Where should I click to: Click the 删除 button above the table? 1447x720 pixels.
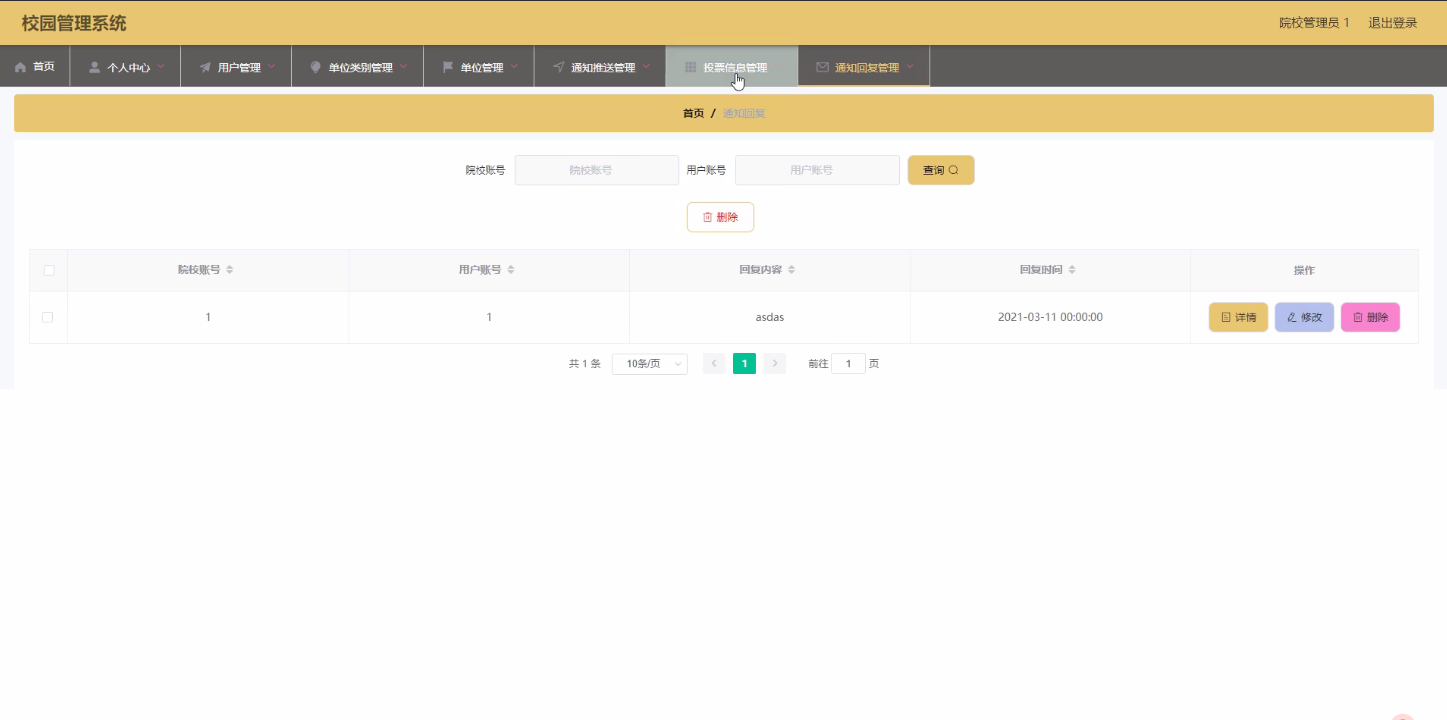coord(720,217)
